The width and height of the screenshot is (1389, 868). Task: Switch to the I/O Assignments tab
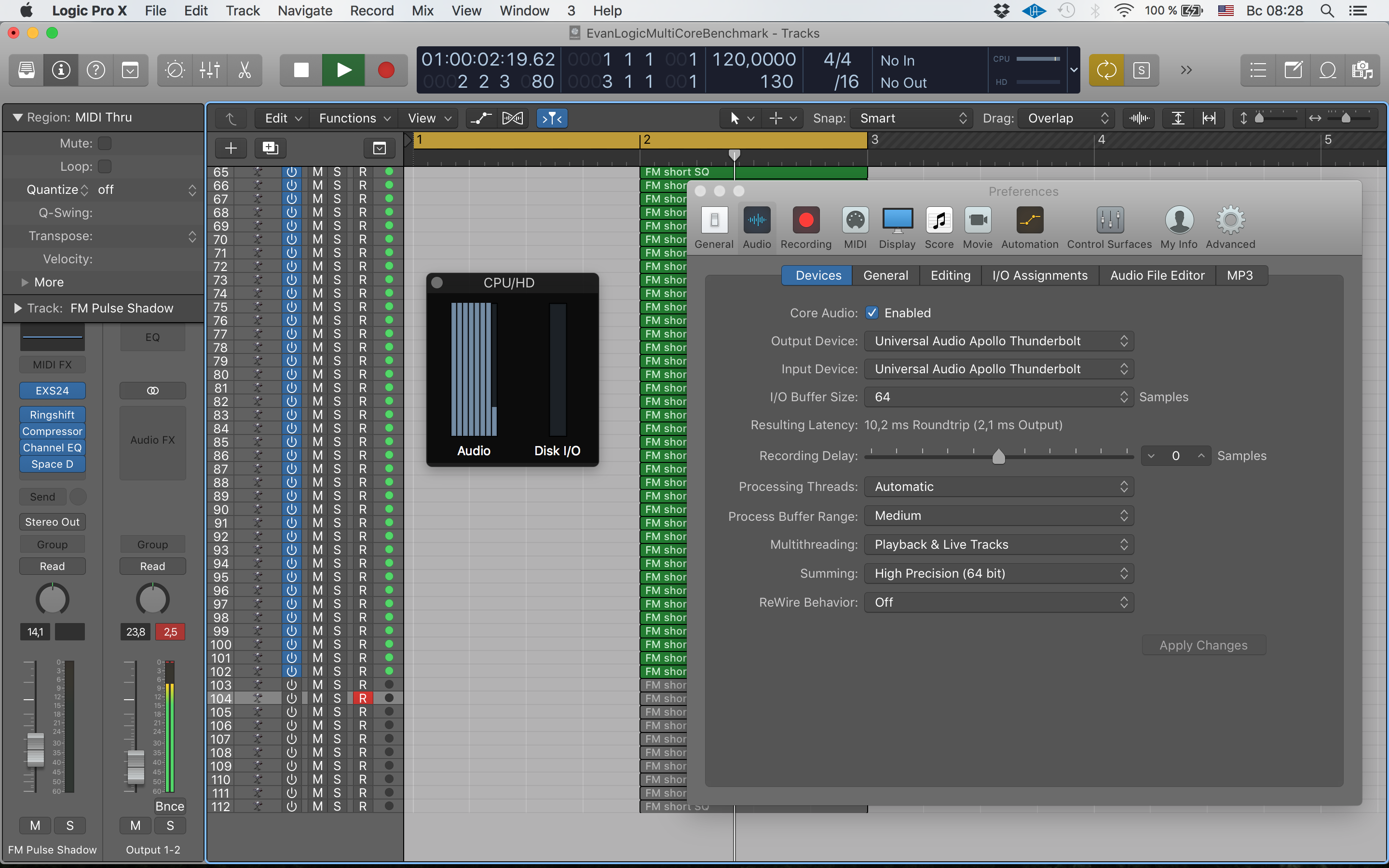click(1039, 275)
